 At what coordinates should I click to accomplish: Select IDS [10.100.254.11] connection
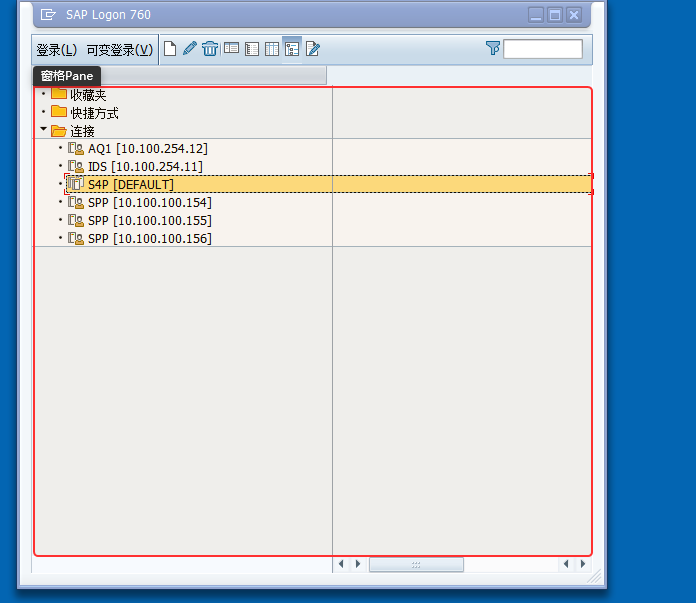pos(145,167)
